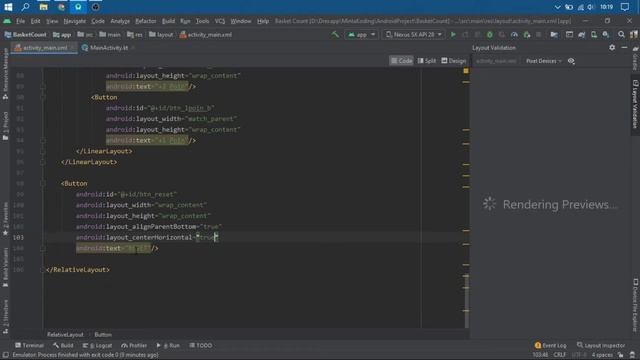Click the app module breadcrumb
This screenshot has height=360, width=640.
(x=62, y=35)
